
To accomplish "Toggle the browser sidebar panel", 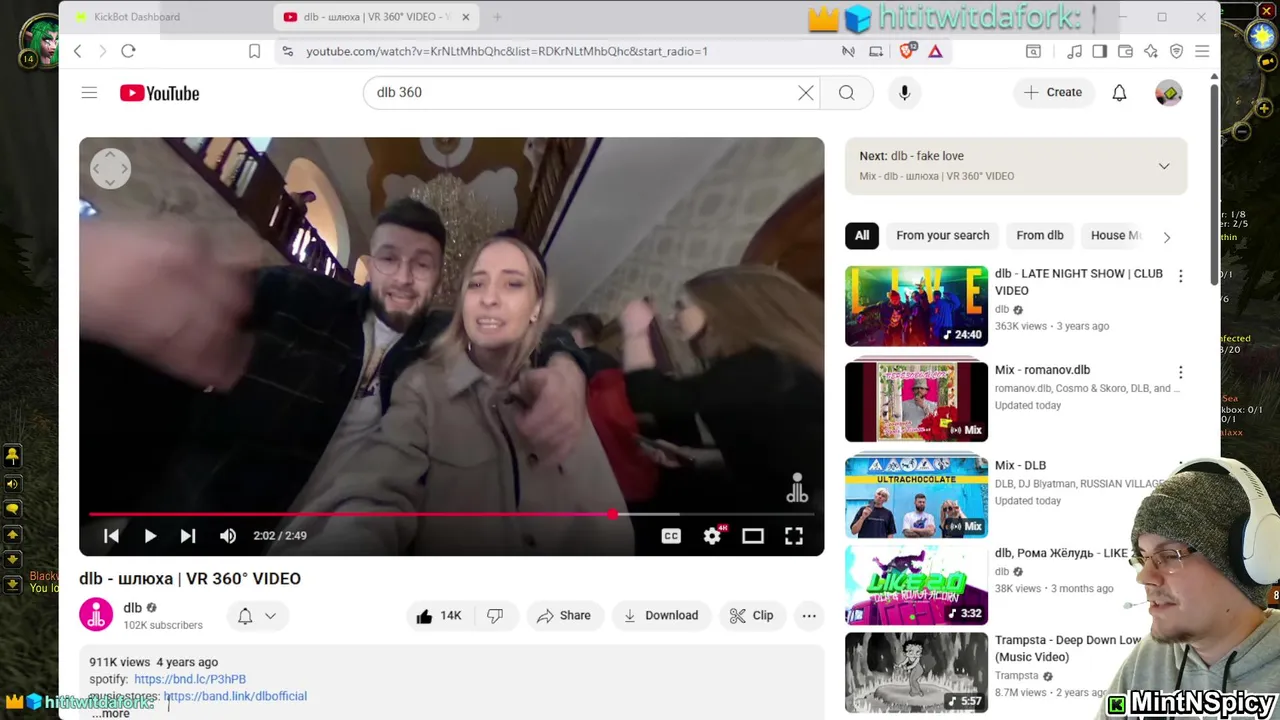I will pyautogui.click(x=1099, y=51).
